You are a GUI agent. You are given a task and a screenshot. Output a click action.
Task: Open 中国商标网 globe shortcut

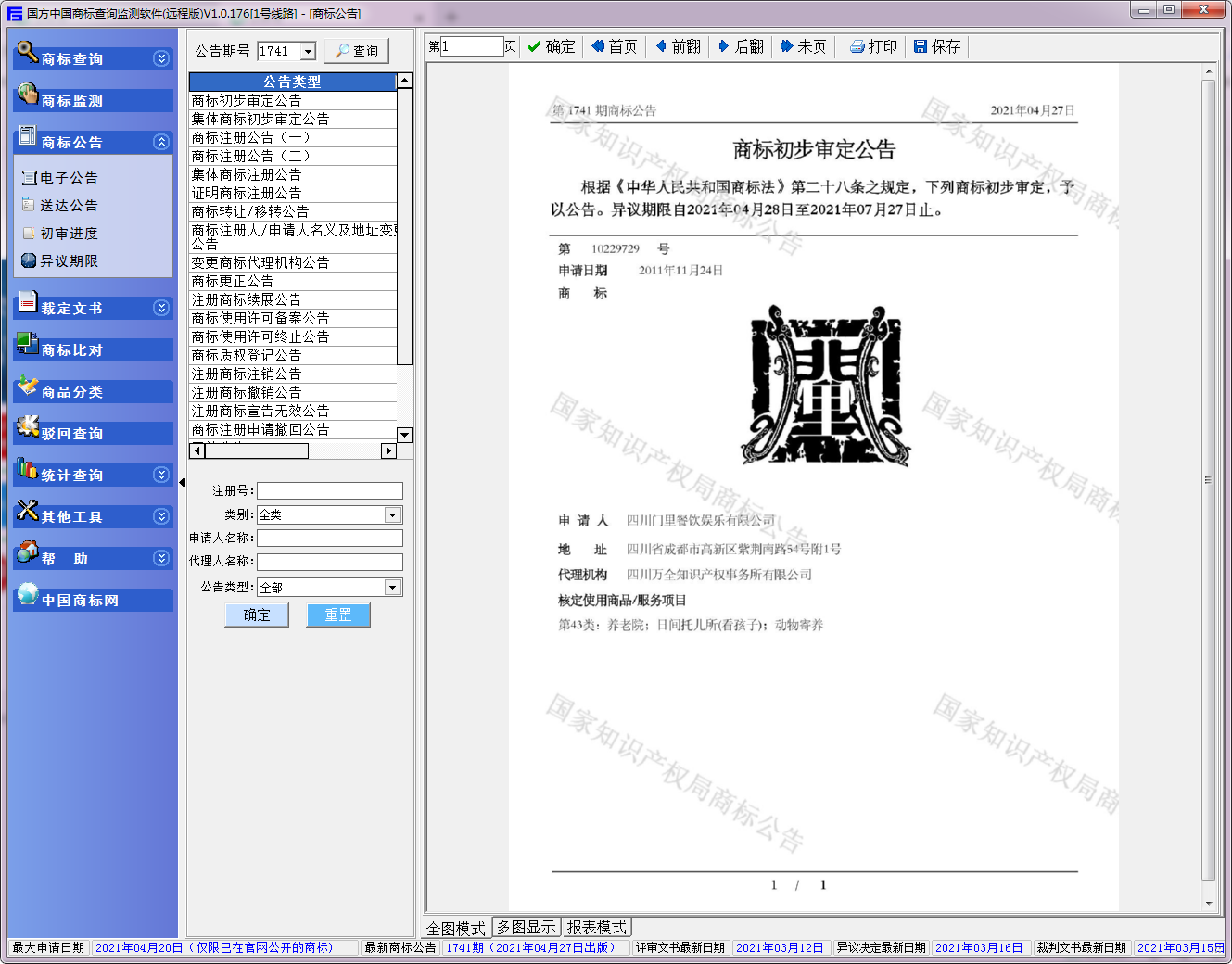(27, 594)
